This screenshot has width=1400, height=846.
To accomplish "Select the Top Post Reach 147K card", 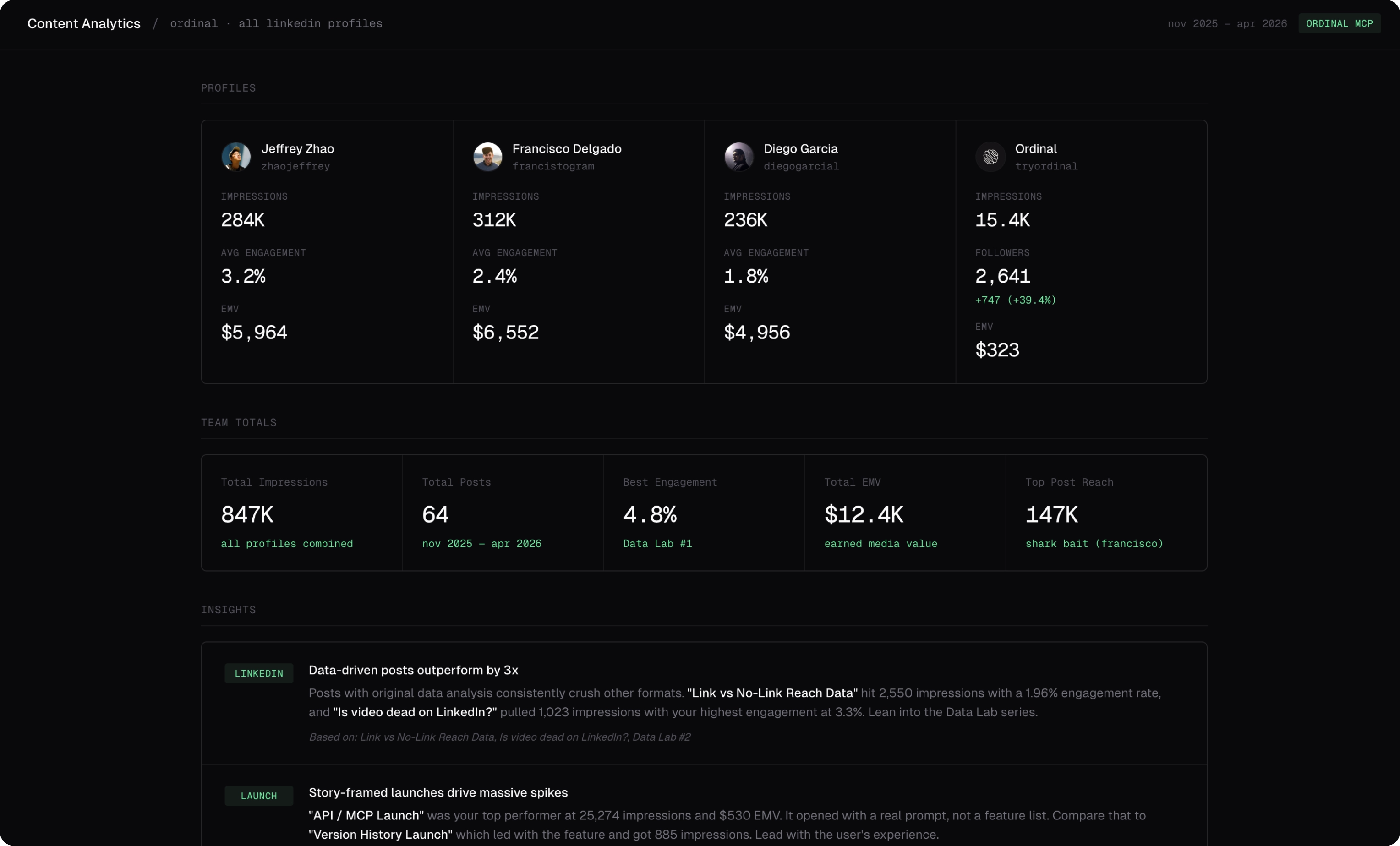I will 1106,513.
